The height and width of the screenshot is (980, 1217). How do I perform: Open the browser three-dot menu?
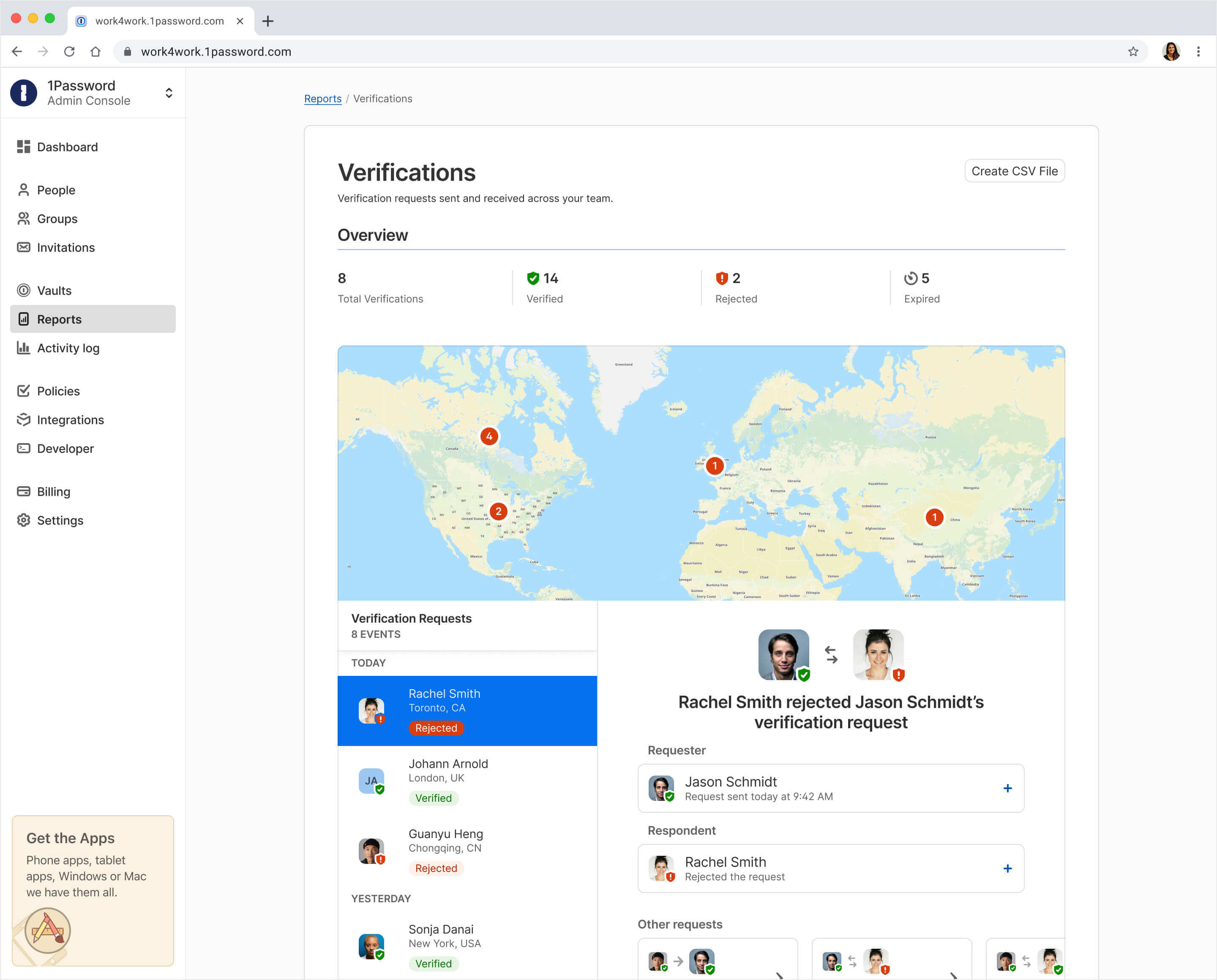[x=1198, y=52]
